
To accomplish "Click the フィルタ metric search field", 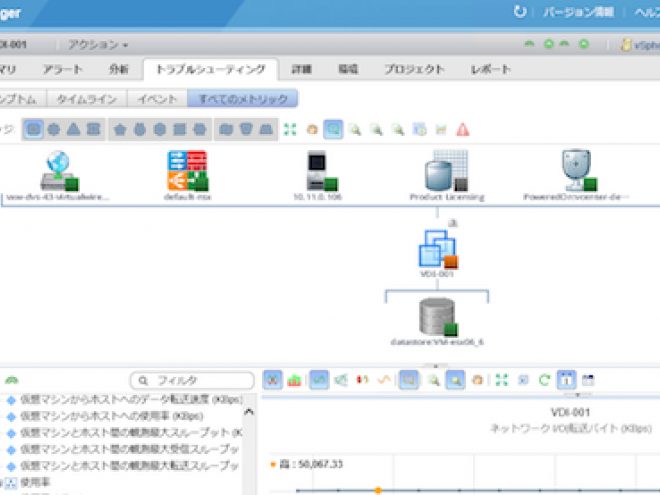I will (192, 381).
